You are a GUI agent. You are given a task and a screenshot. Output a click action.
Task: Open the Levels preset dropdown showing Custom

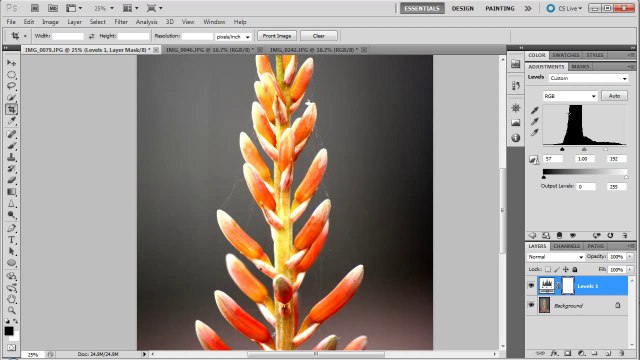[588, 78]
